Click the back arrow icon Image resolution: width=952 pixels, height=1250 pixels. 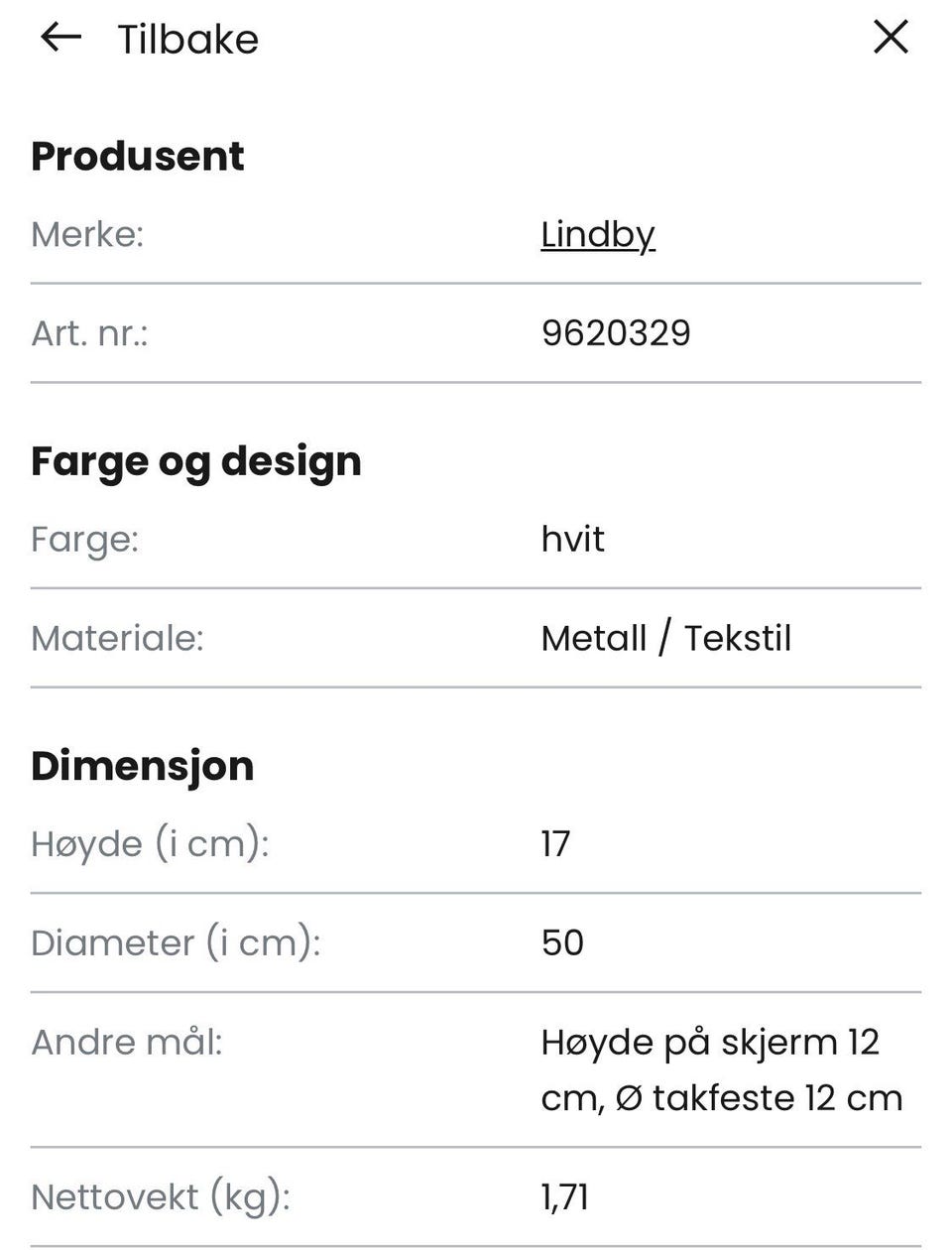point(60,39)
